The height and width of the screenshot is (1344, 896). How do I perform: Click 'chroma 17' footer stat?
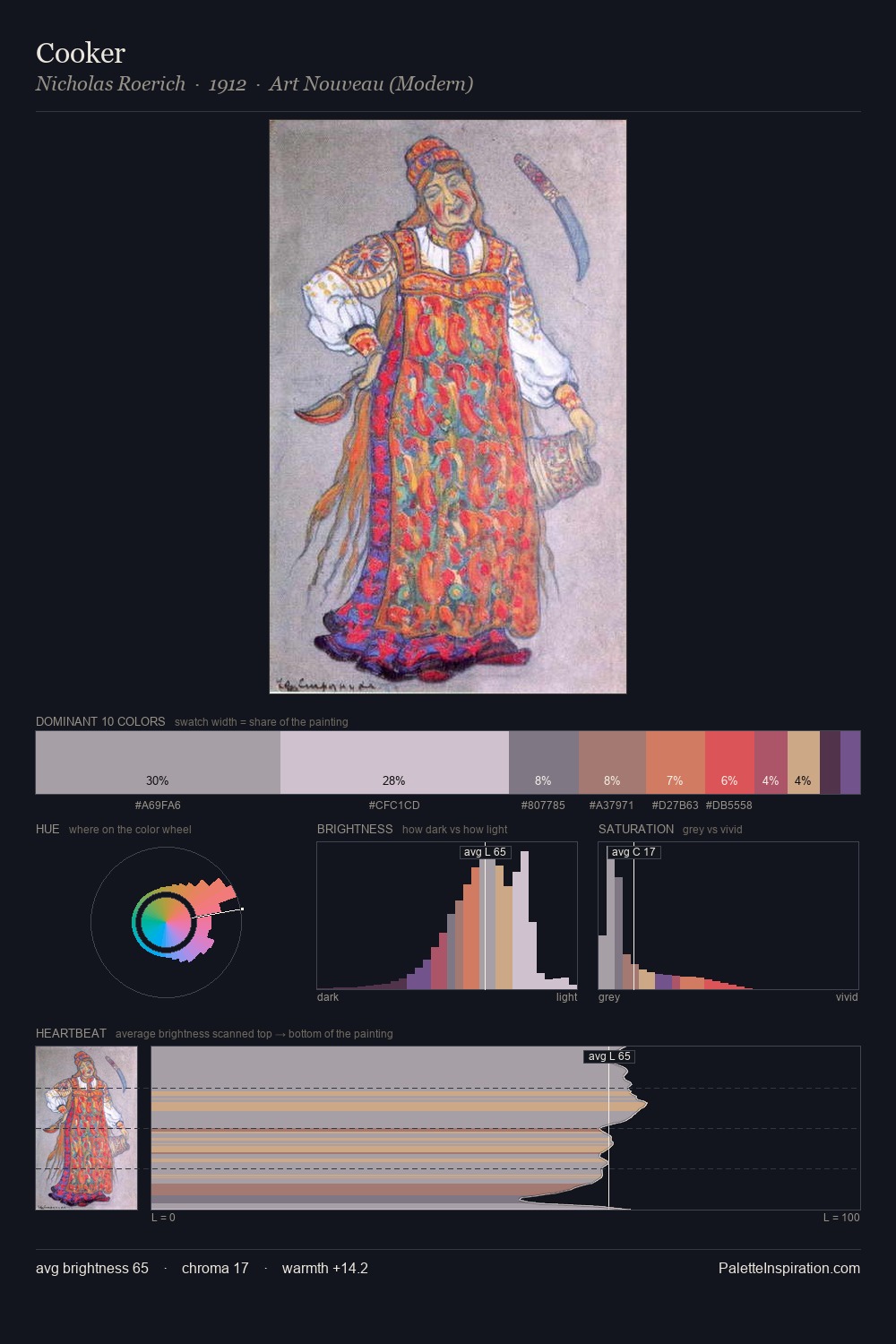(215, 1268)
